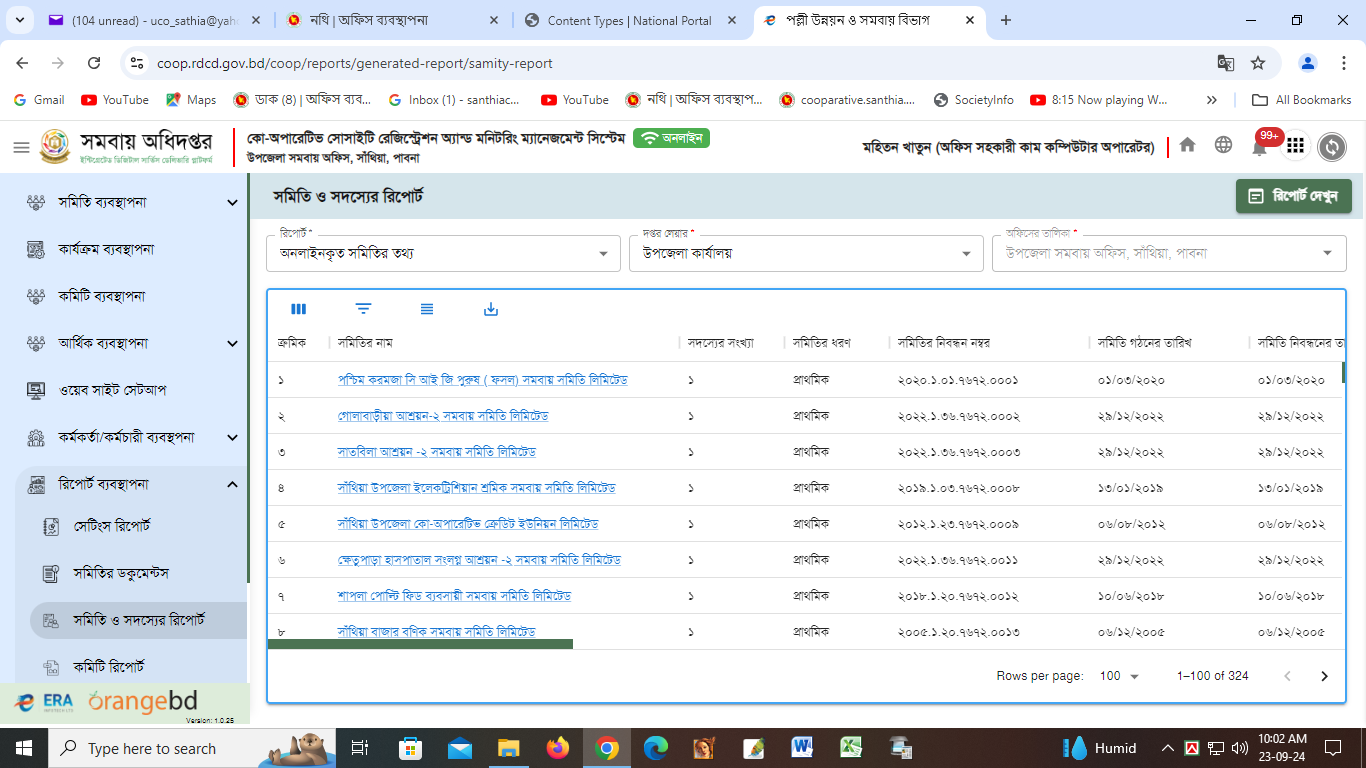The image size is (1366, 768).
Task: Open the apps grid icon
Action: (x=1295, y=146)
